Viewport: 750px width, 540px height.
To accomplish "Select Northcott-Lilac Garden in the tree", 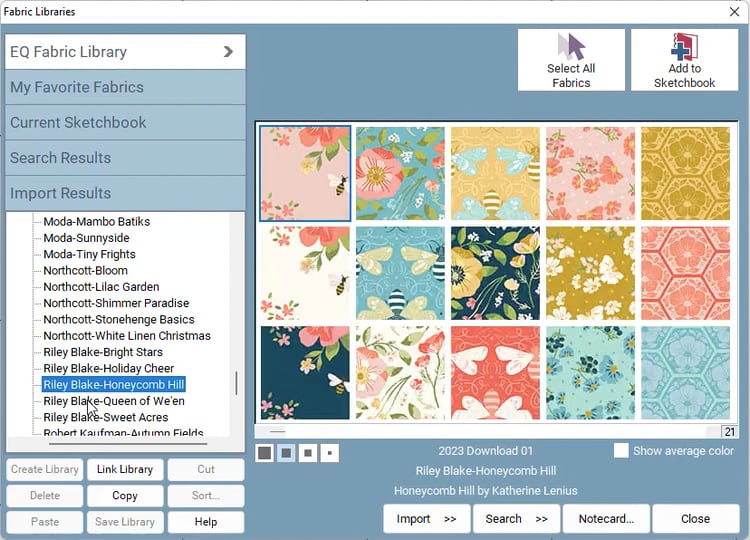I will click(101, 287).
